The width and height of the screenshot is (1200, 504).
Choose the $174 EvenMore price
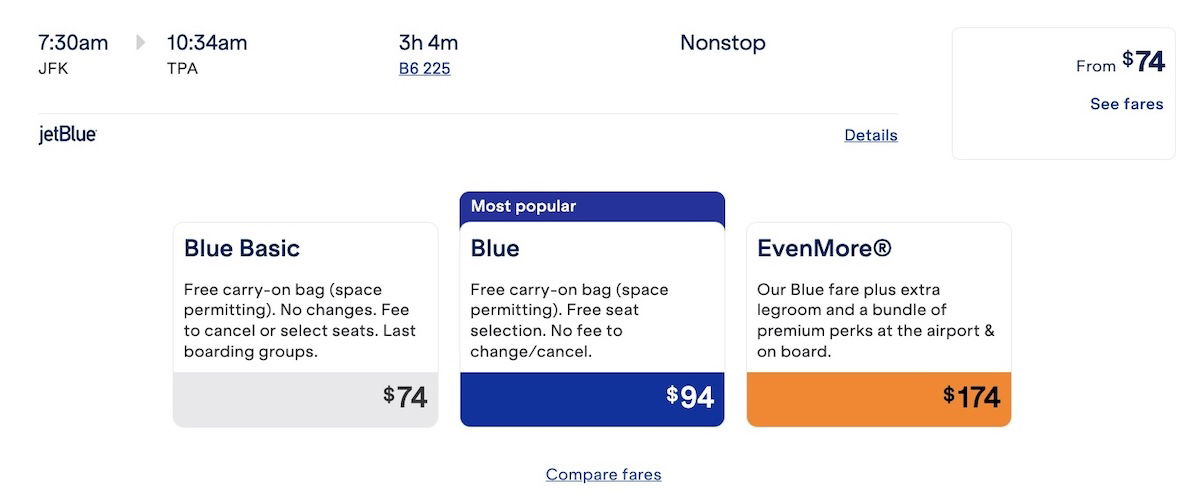(x=971, y=398)
